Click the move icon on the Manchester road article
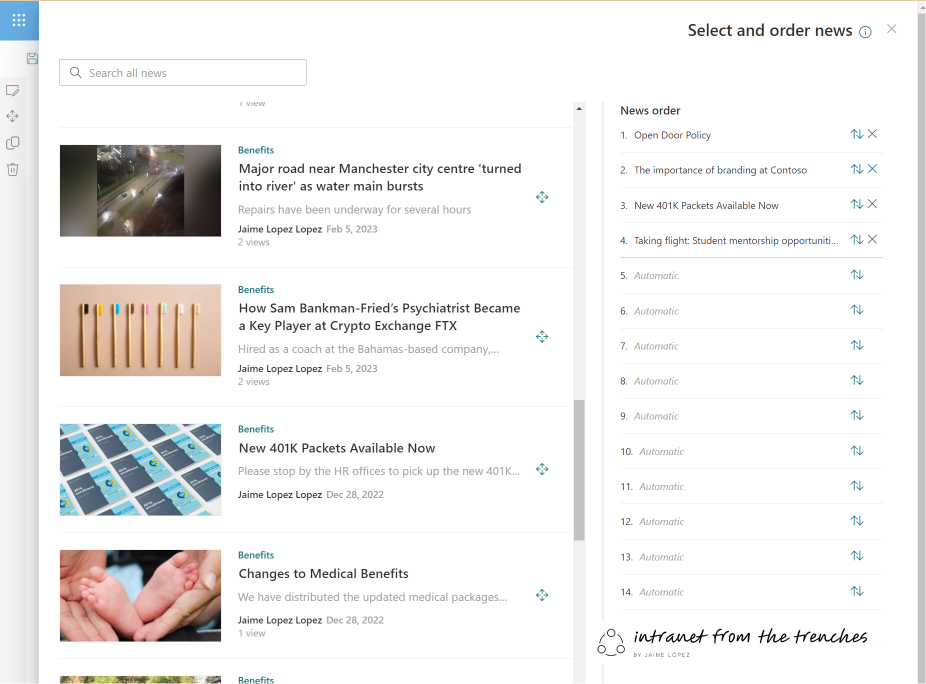Viewport: 926px width, 684px height. 542,197
